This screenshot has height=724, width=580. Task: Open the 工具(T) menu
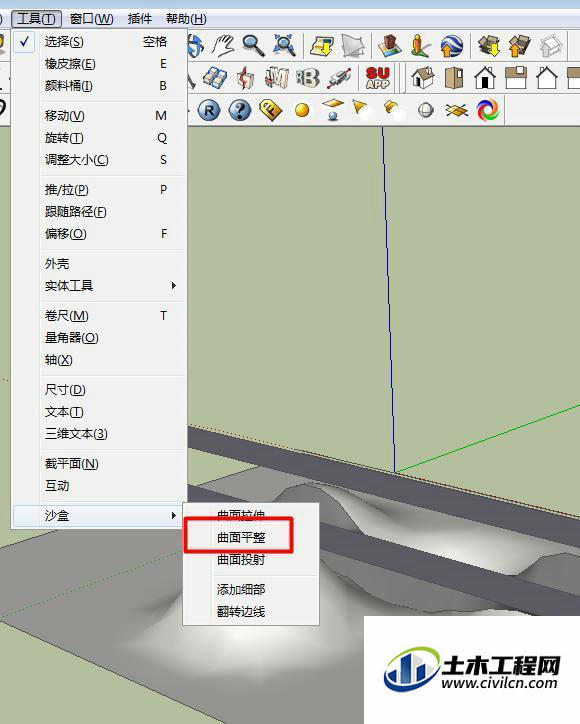[36, 19]
